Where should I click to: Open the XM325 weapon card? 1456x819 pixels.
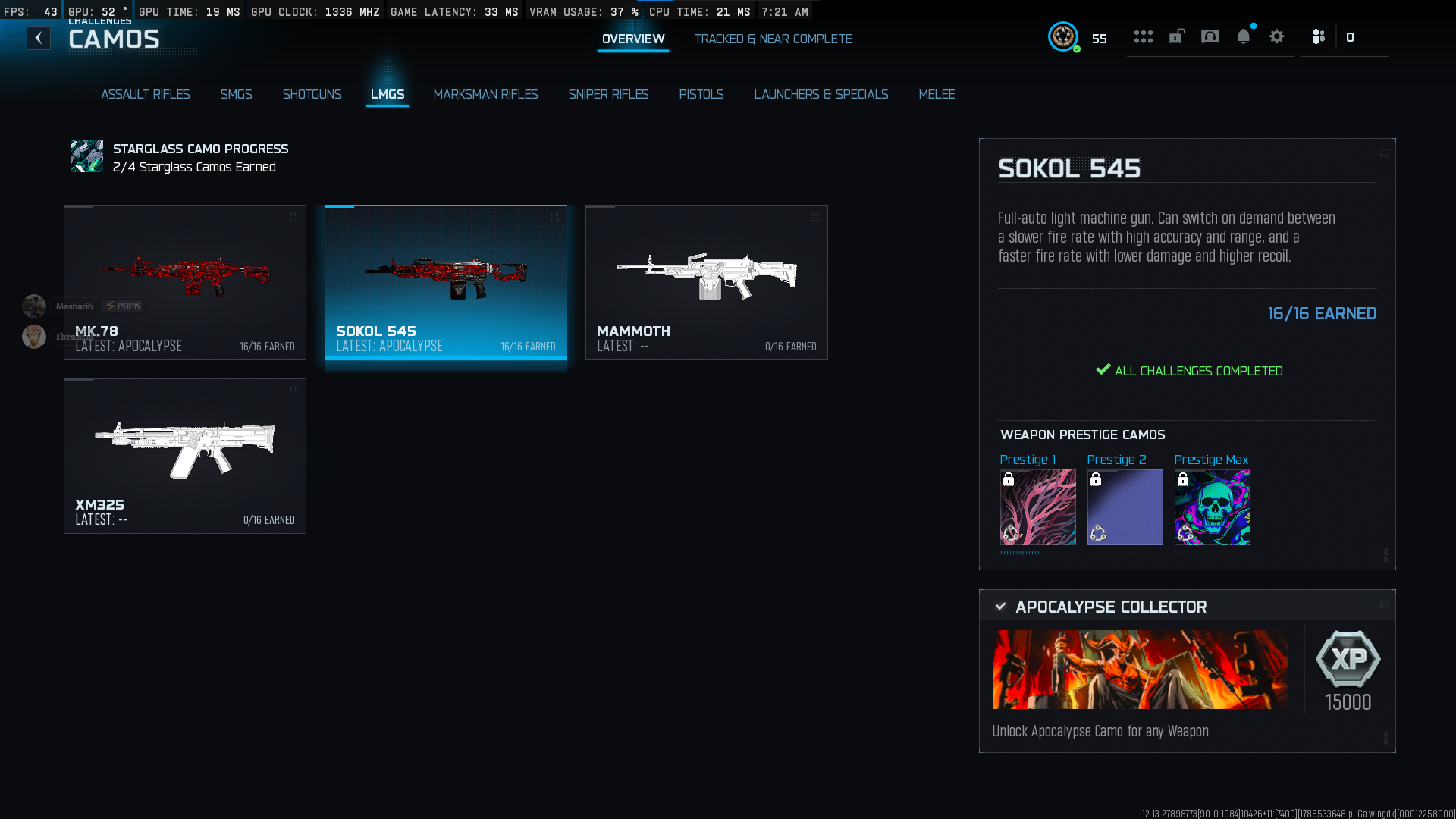point(185,456)
